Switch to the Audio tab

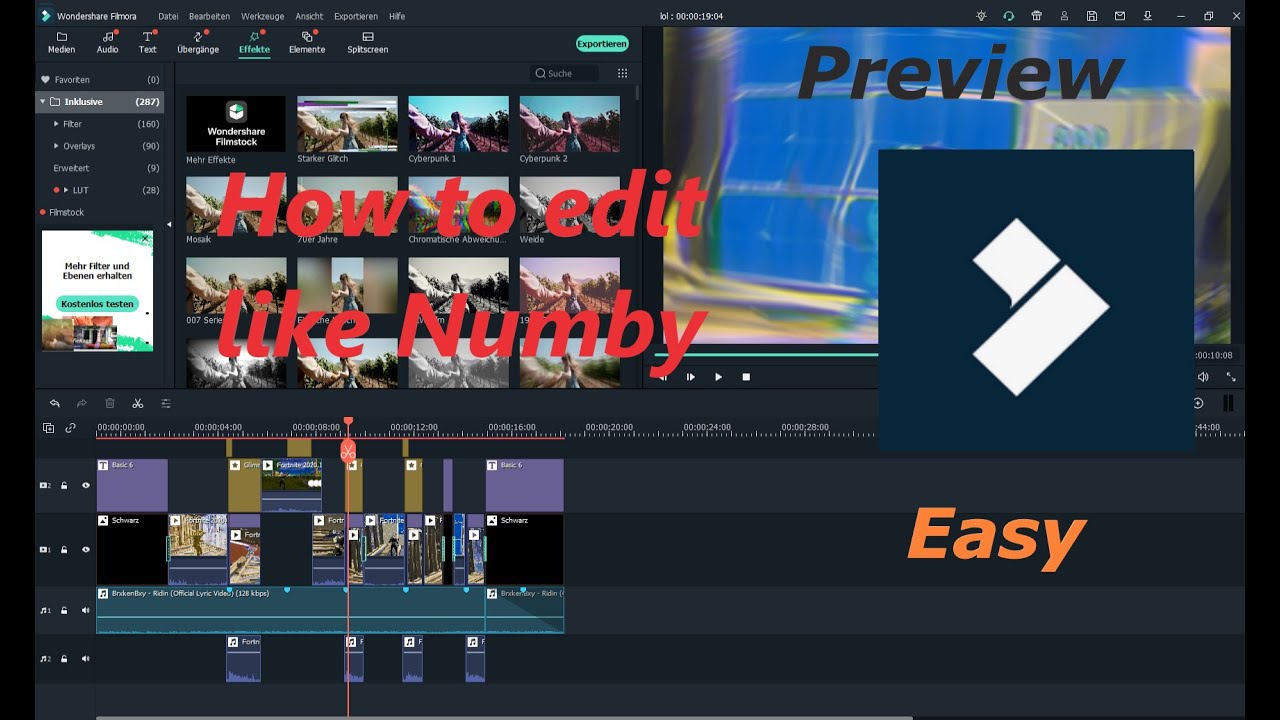107,42
